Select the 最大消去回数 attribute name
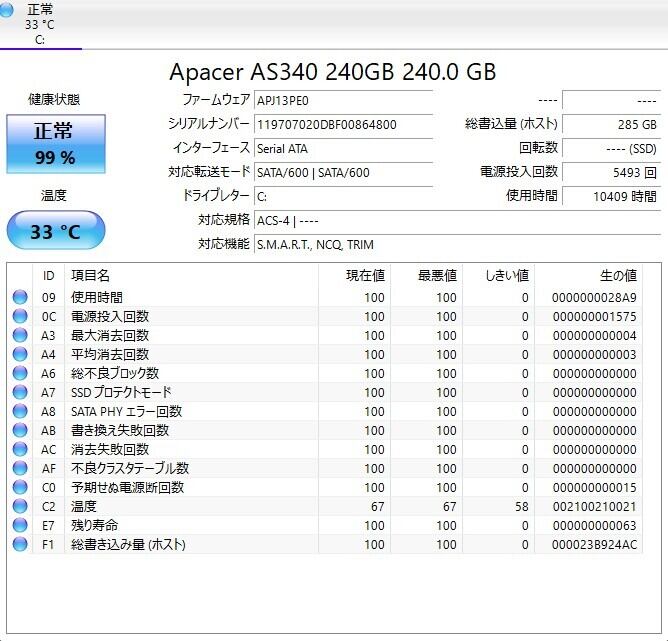Viewport: 668px width, 641px height. click(110, 335)
